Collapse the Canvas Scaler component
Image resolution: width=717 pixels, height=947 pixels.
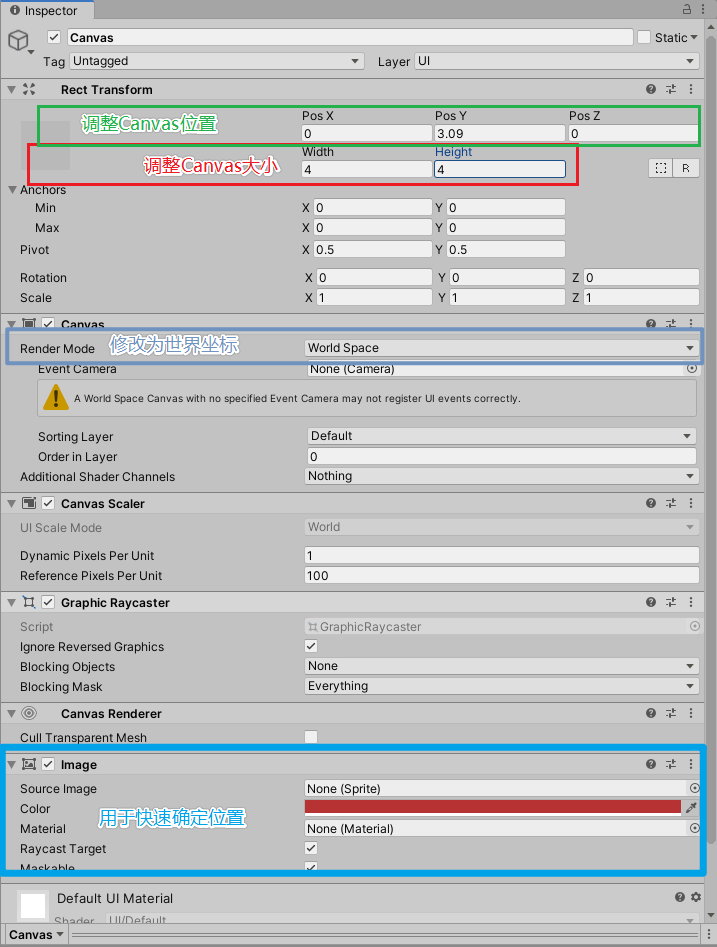click(x=11, y=503)
